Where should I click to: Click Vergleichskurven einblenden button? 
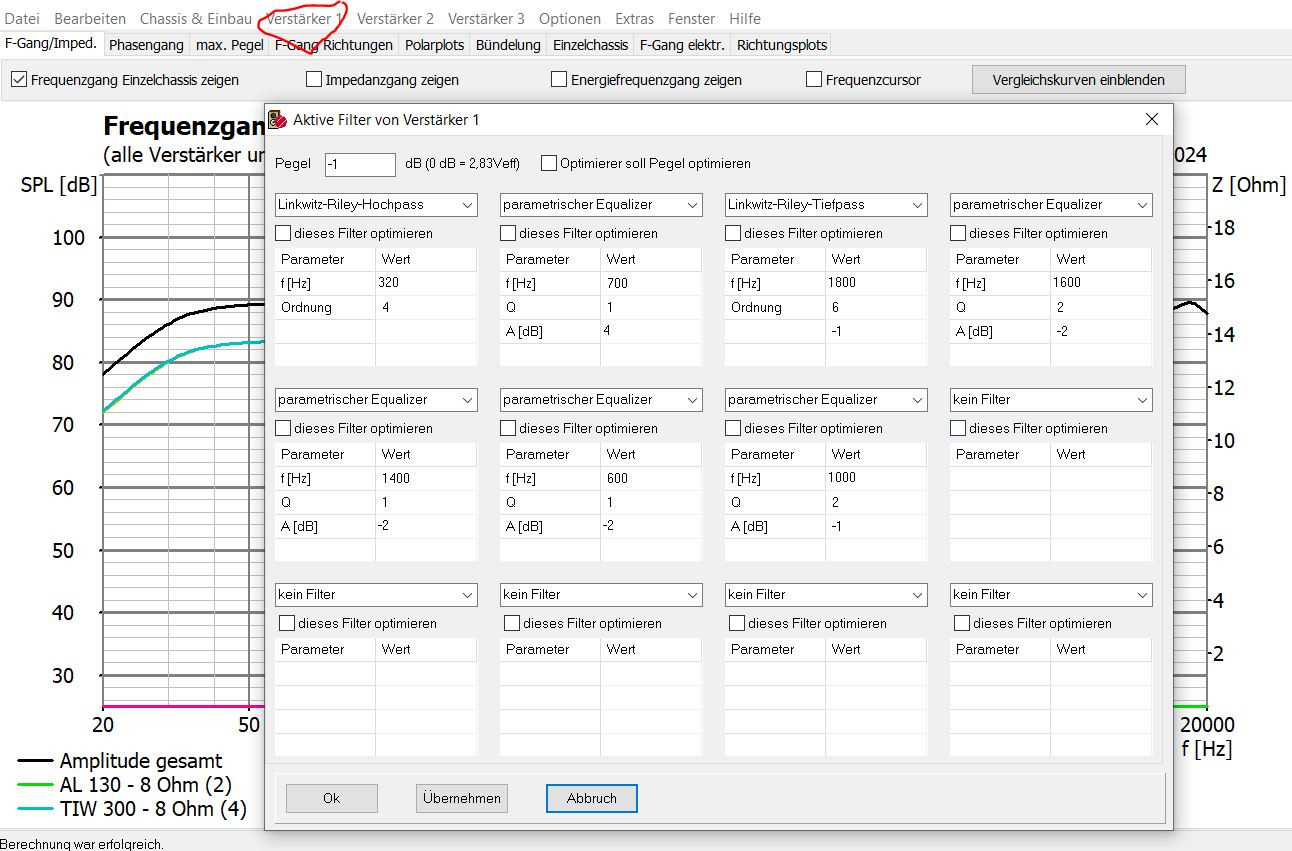point(1078,80)
